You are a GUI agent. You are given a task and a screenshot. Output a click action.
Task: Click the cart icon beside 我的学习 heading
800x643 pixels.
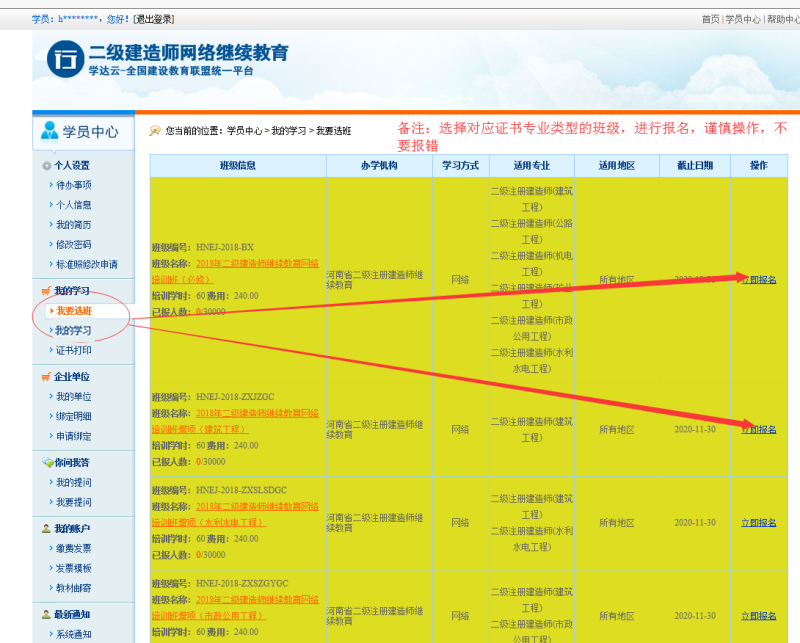pos(46,291)
